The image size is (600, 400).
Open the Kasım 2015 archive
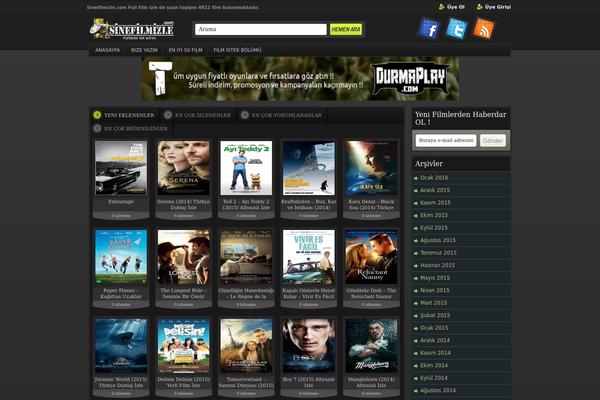(x=435, y=203)
